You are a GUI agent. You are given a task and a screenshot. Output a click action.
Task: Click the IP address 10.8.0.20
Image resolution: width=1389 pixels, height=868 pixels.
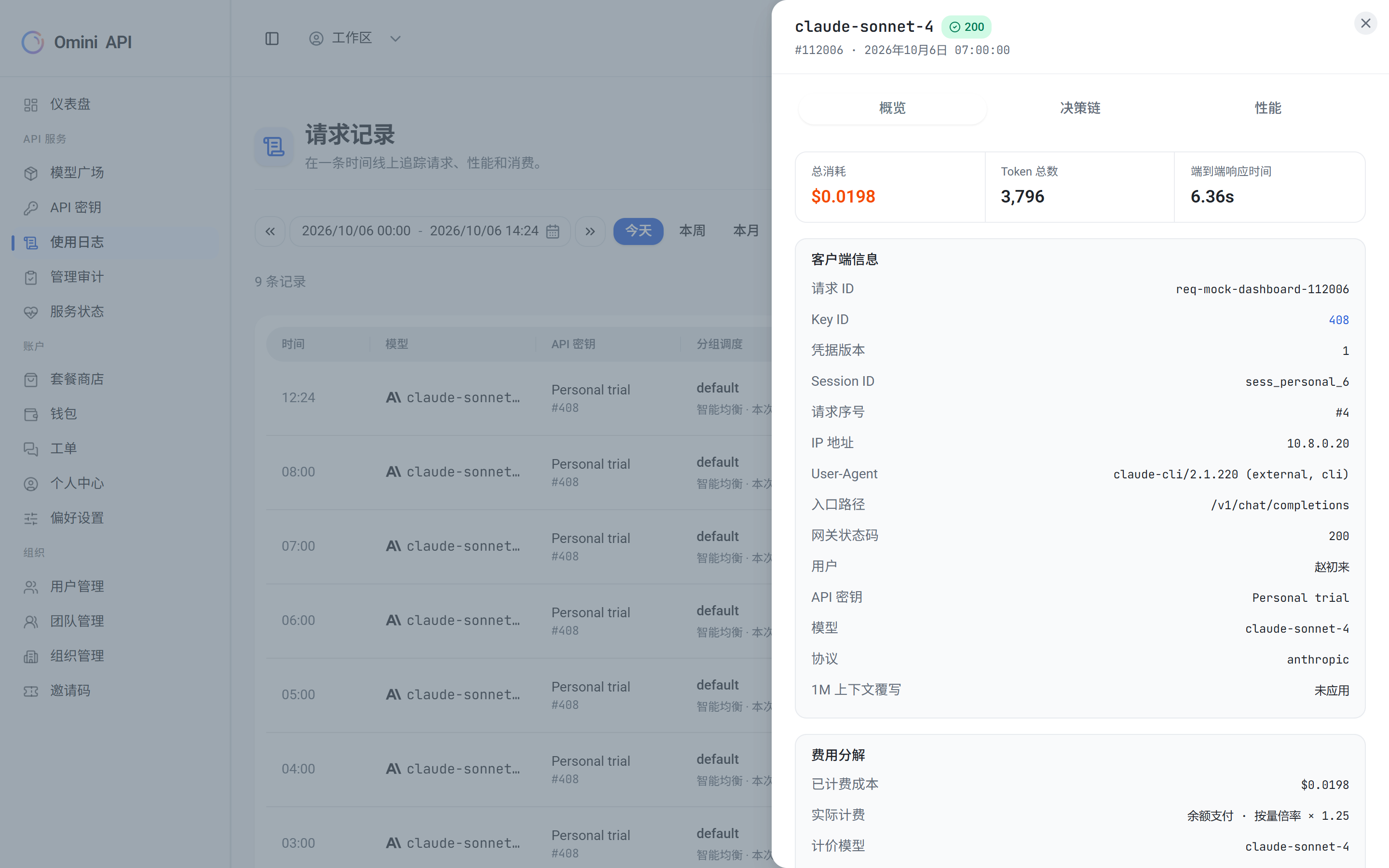coord(1317,444)
